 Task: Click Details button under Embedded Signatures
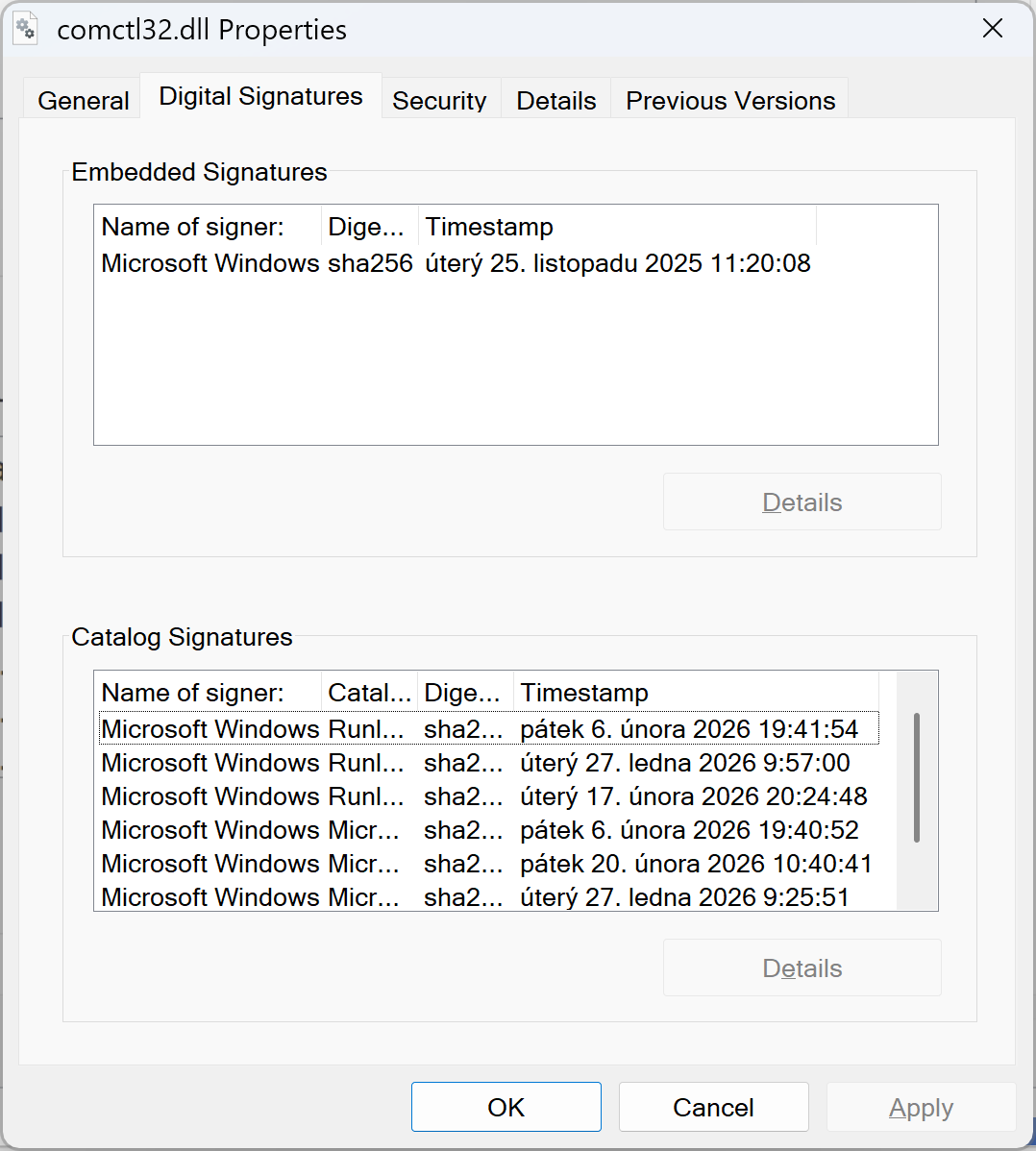pyautogui.click(x=802, y=502)
